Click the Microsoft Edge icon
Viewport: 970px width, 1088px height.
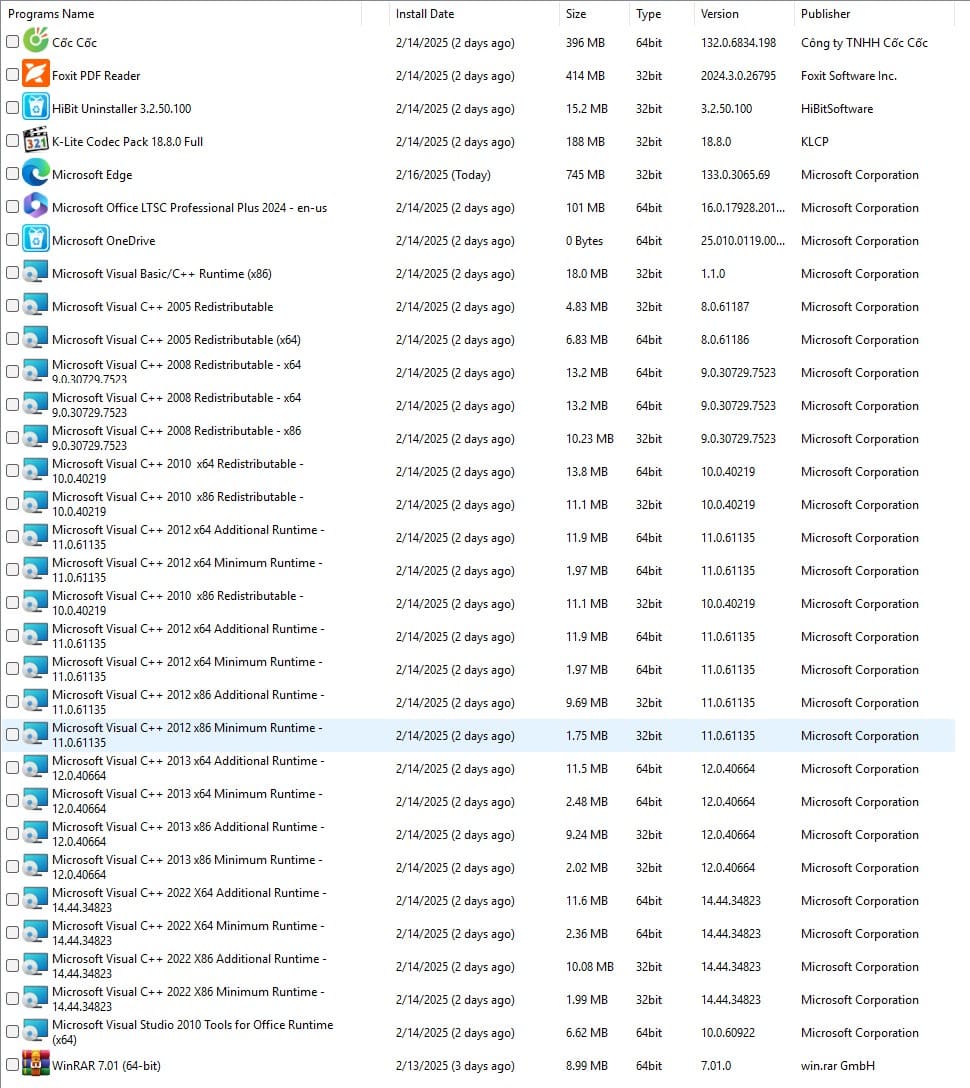[35, 173]
